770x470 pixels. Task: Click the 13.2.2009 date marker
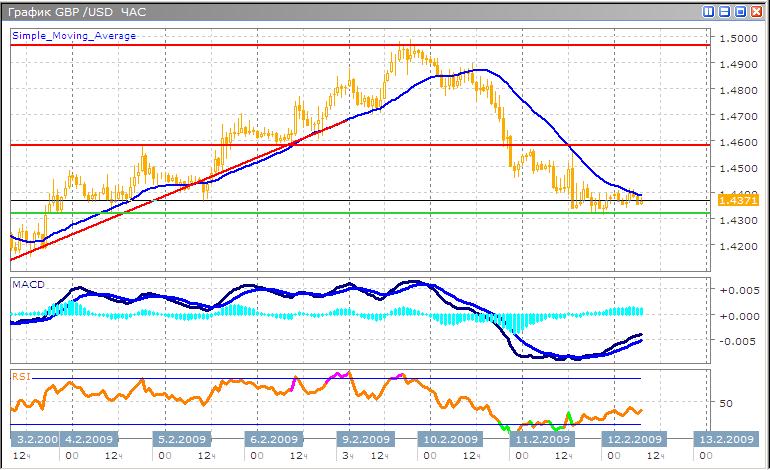(726, 439)
